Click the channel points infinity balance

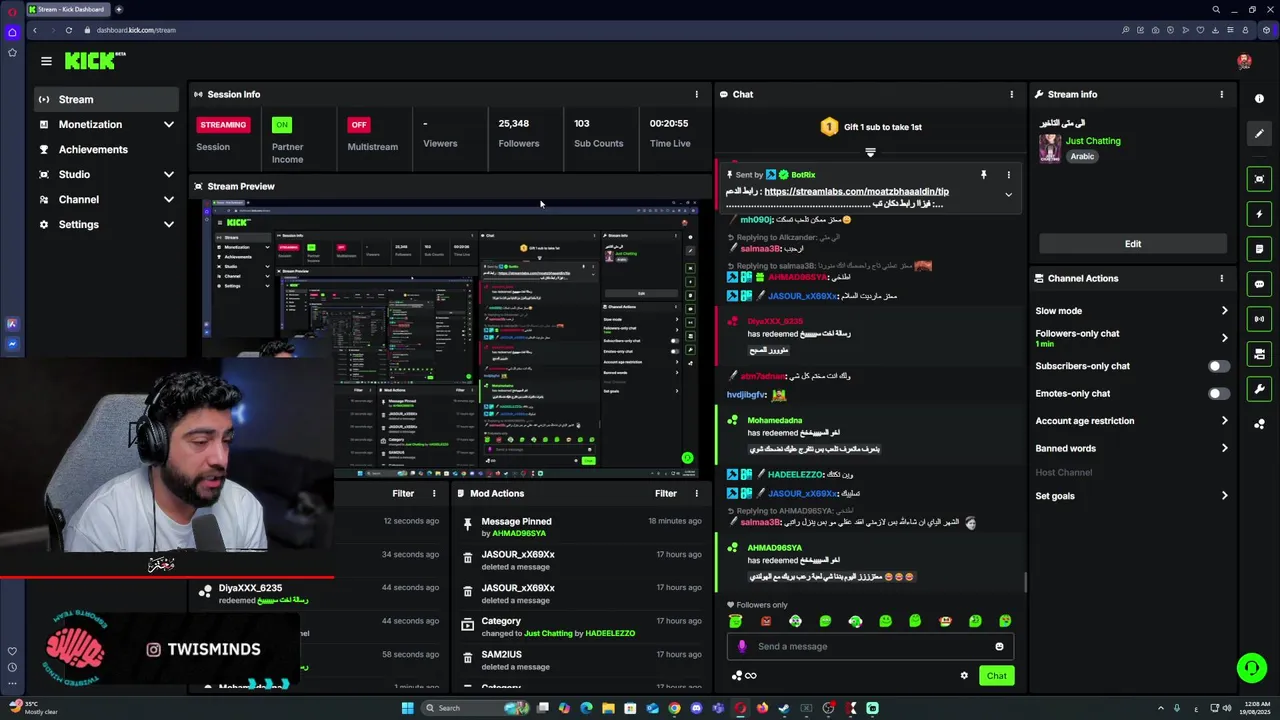(744, 676)
